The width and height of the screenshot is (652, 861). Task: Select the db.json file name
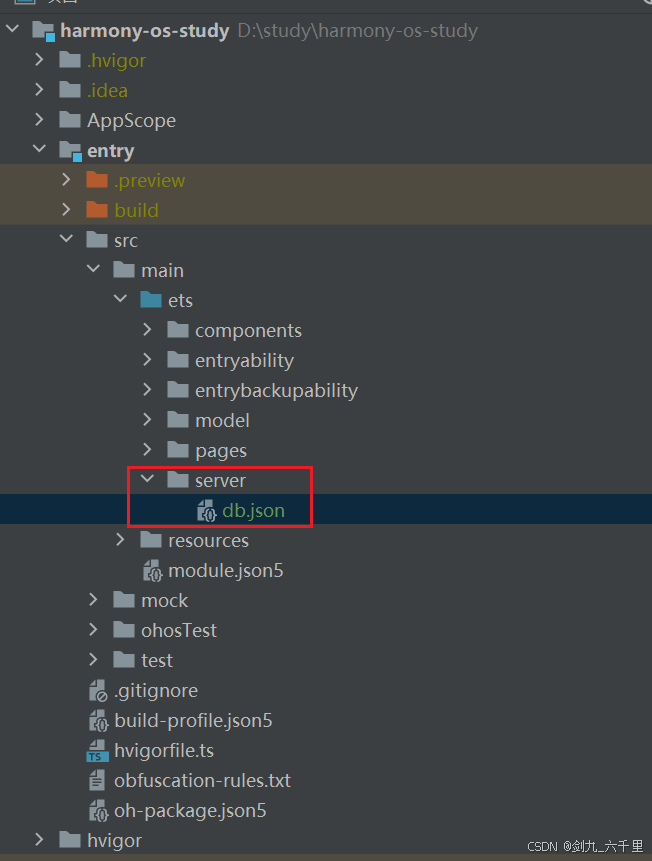click(253, 511)
